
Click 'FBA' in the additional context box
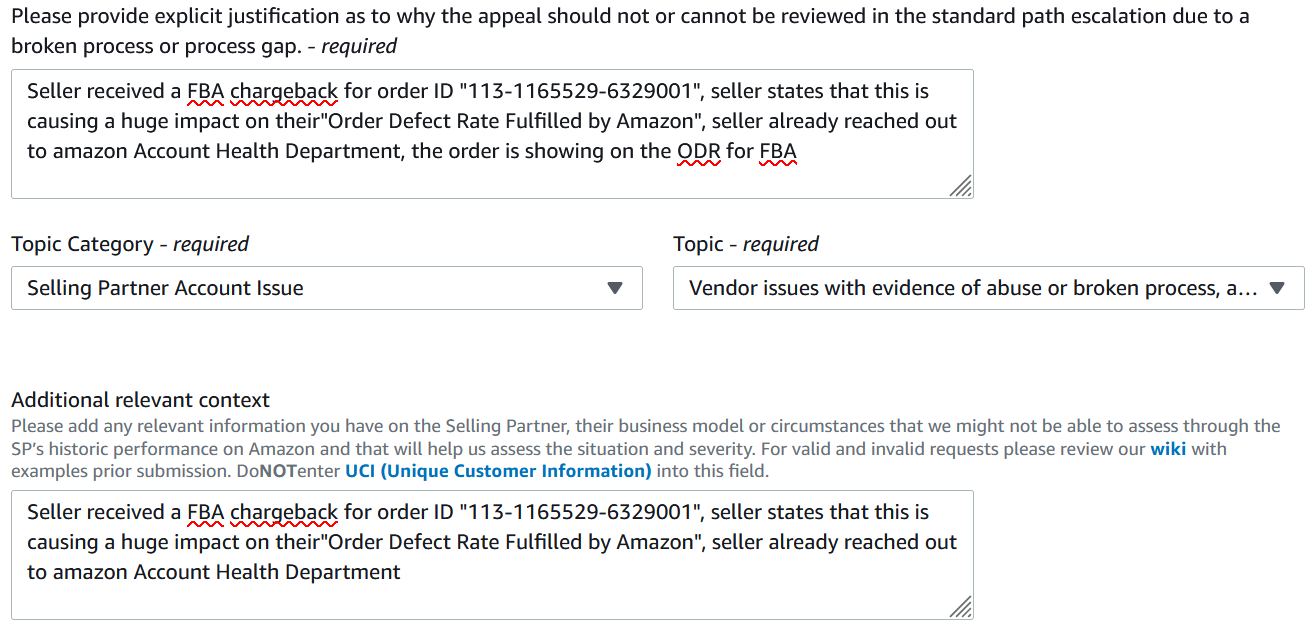point(205,513)
